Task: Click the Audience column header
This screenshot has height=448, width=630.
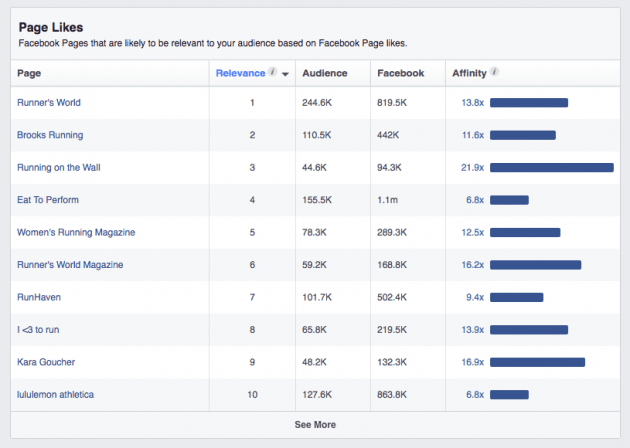Action: pyautogui.click(x=323, y=73)
